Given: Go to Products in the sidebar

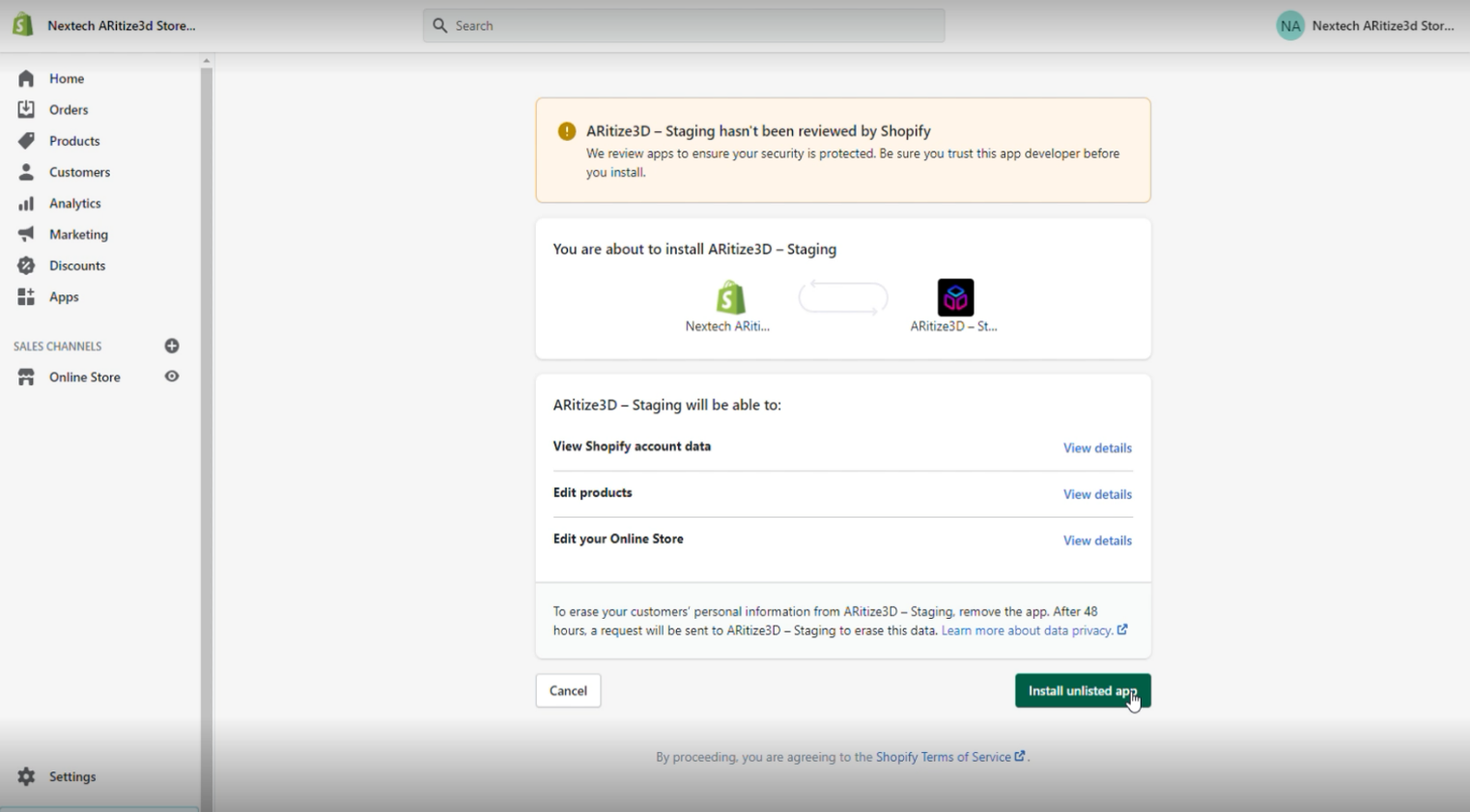Looking at the screenshot, I should tap(74, 141).
